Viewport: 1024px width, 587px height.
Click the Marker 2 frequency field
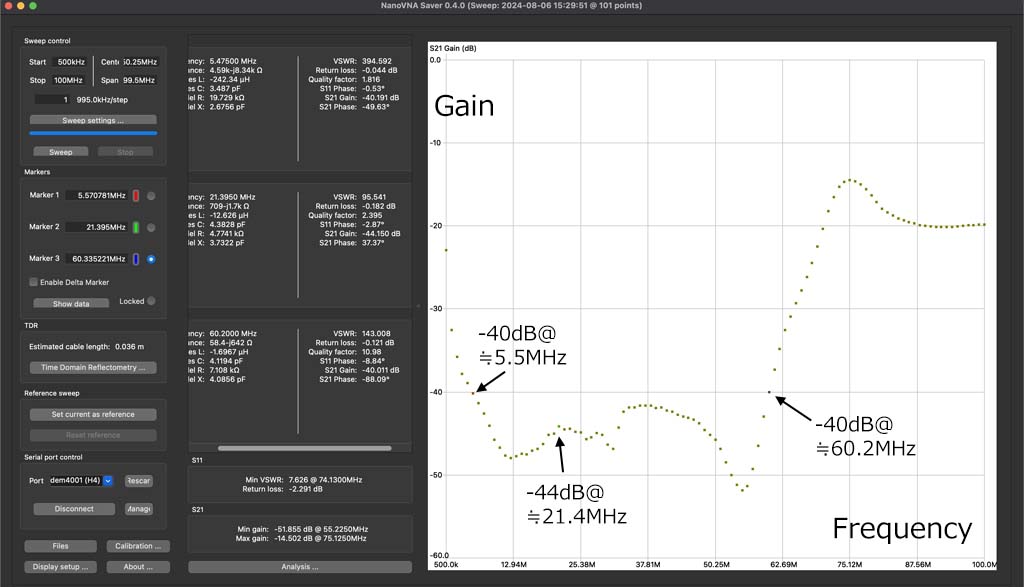pyautogui.click(x=96, y=228)
